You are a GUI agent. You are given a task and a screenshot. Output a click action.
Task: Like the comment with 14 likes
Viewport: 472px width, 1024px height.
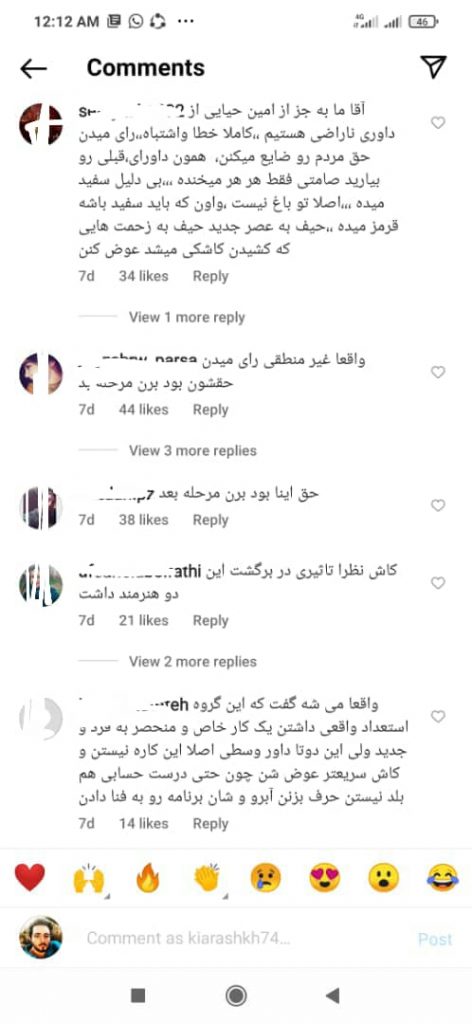click(x=438, y=716)
